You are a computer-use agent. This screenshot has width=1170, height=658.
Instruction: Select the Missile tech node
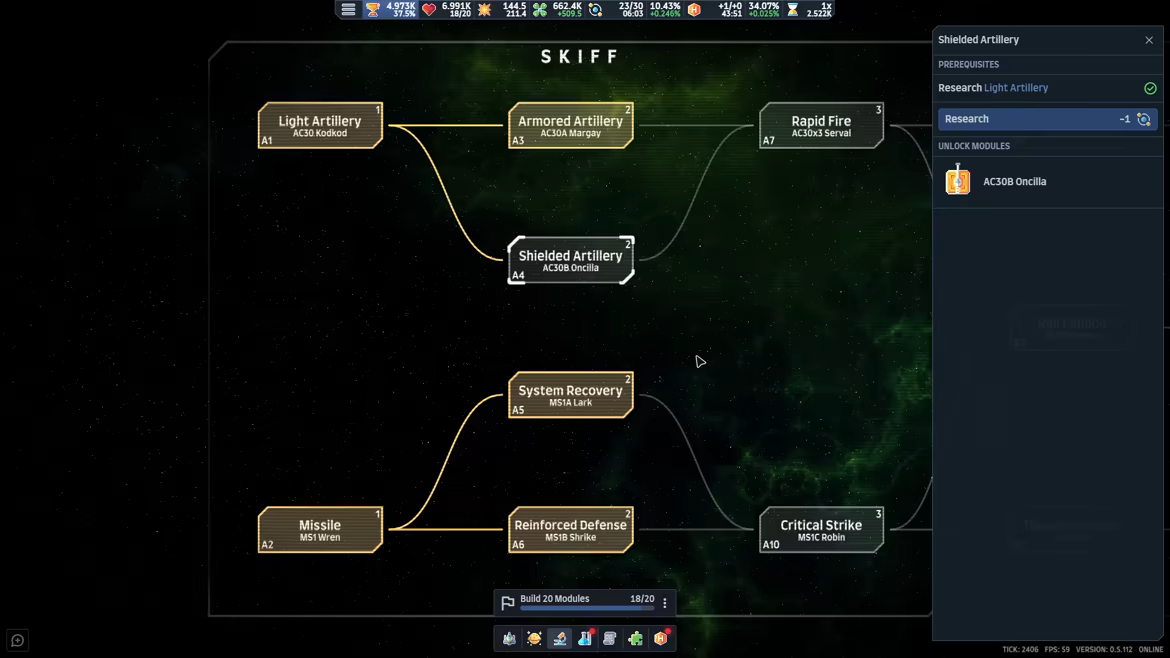320,530
